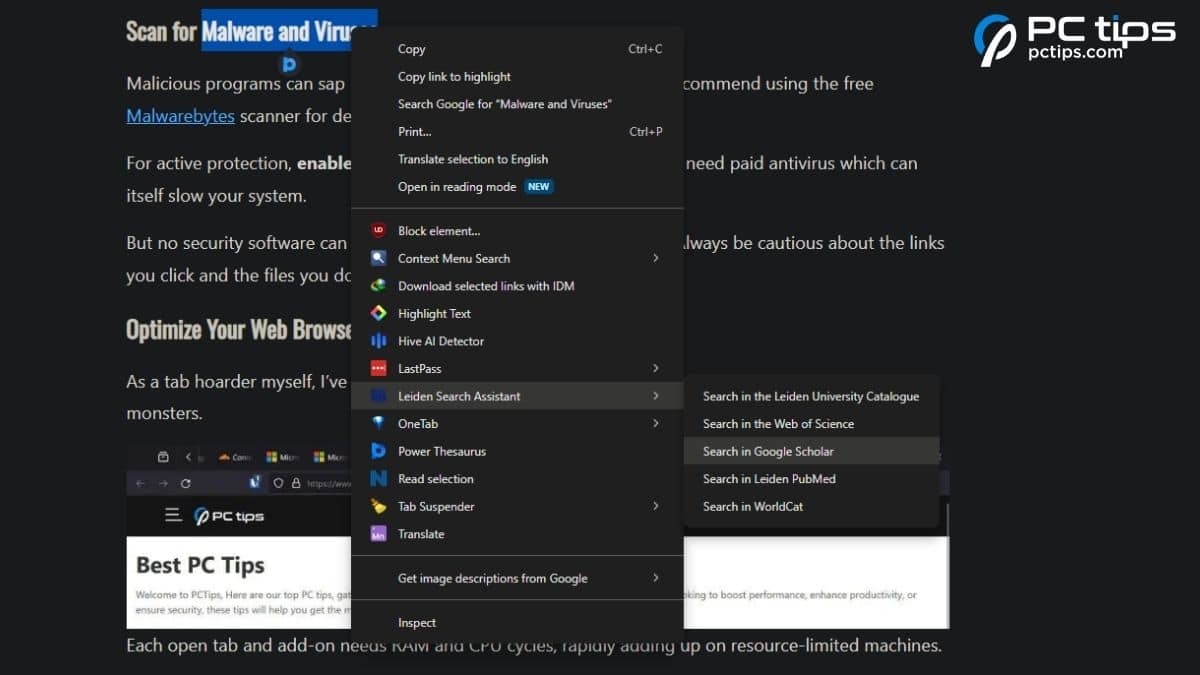
Task: Click the Context Menu Search magnifier icon
Action: pos(380,258)
